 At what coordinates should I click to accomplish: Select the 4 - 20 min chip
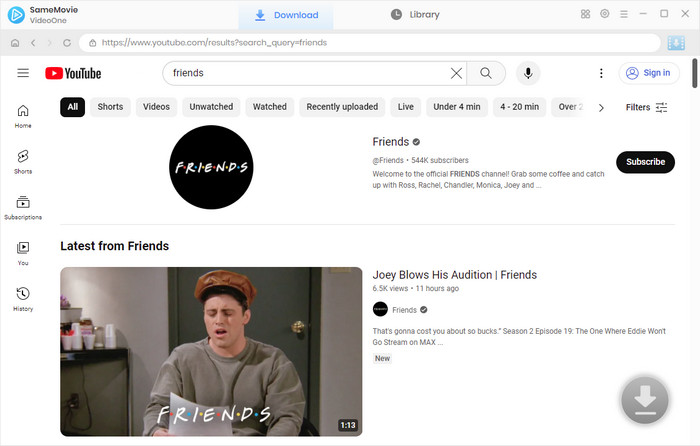(519, 107)
